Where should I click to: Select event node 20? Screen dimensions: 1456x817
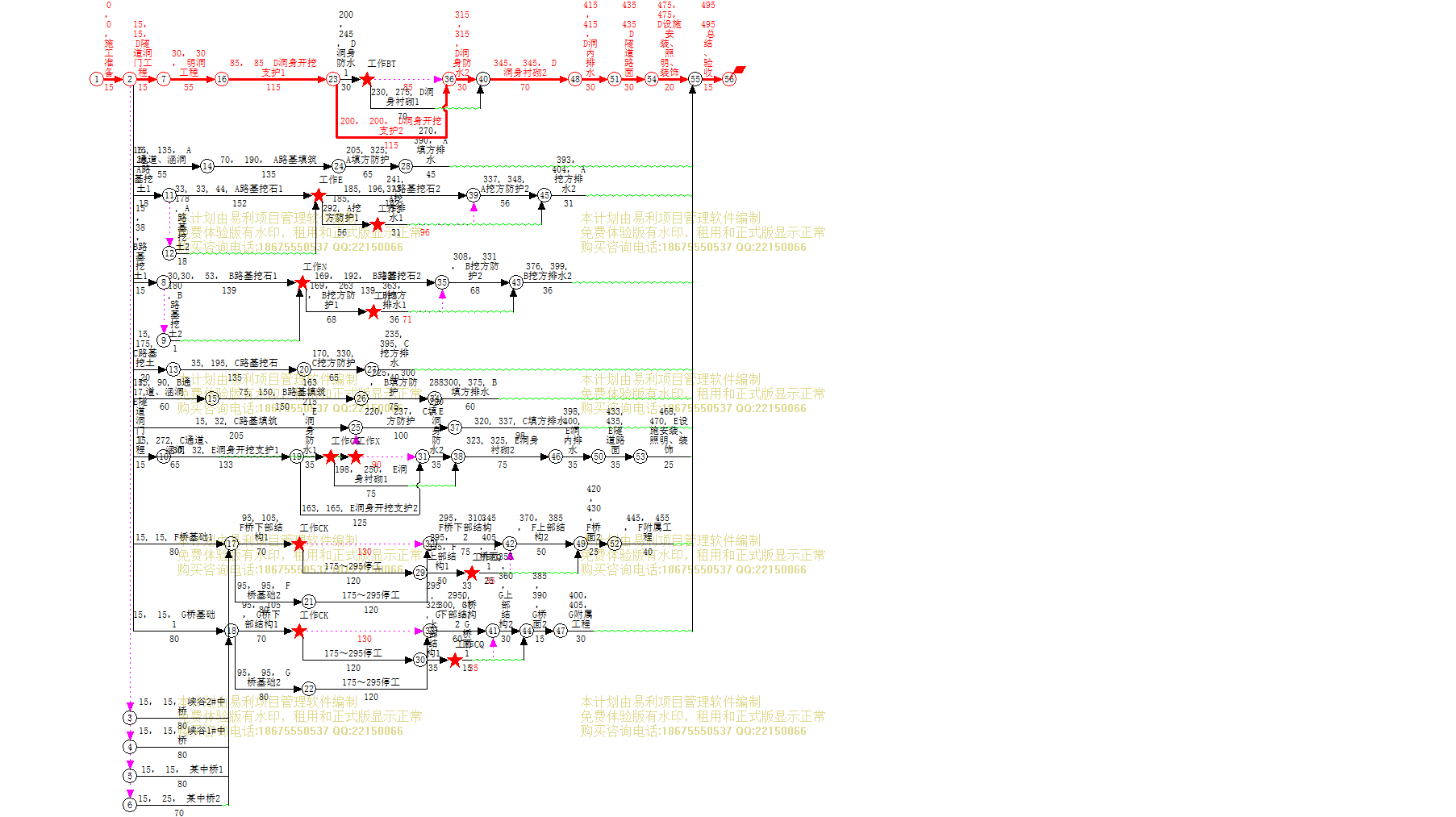pos(304,369)
